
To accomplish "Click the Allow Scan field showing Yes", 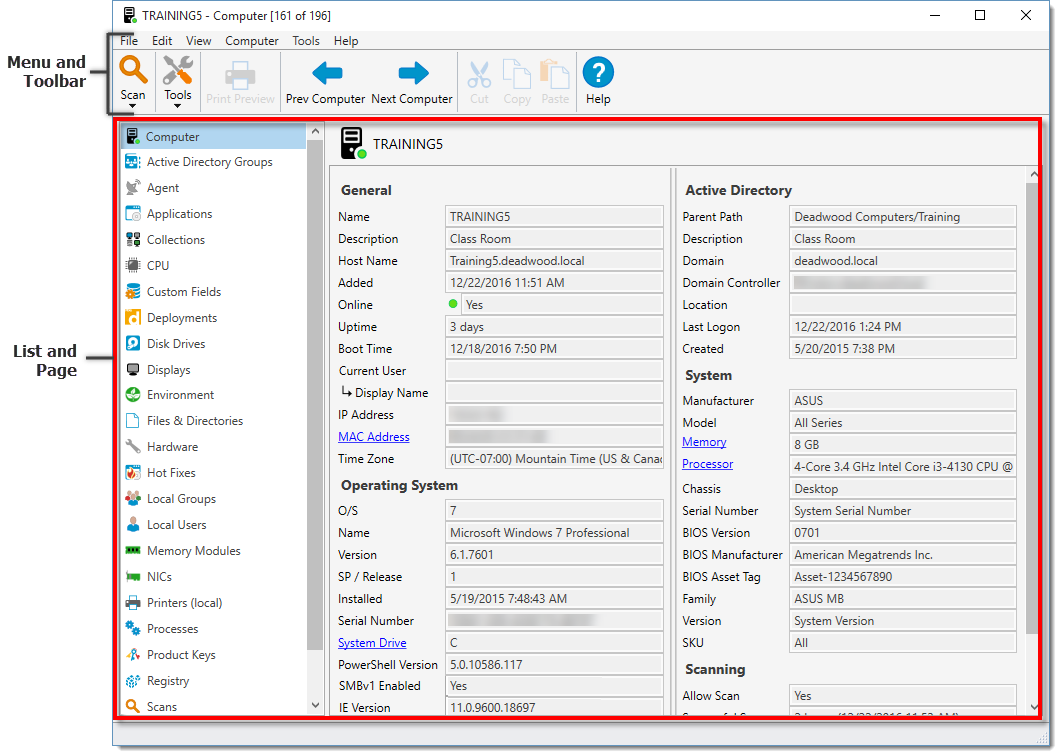I will (x=903, y=695).
